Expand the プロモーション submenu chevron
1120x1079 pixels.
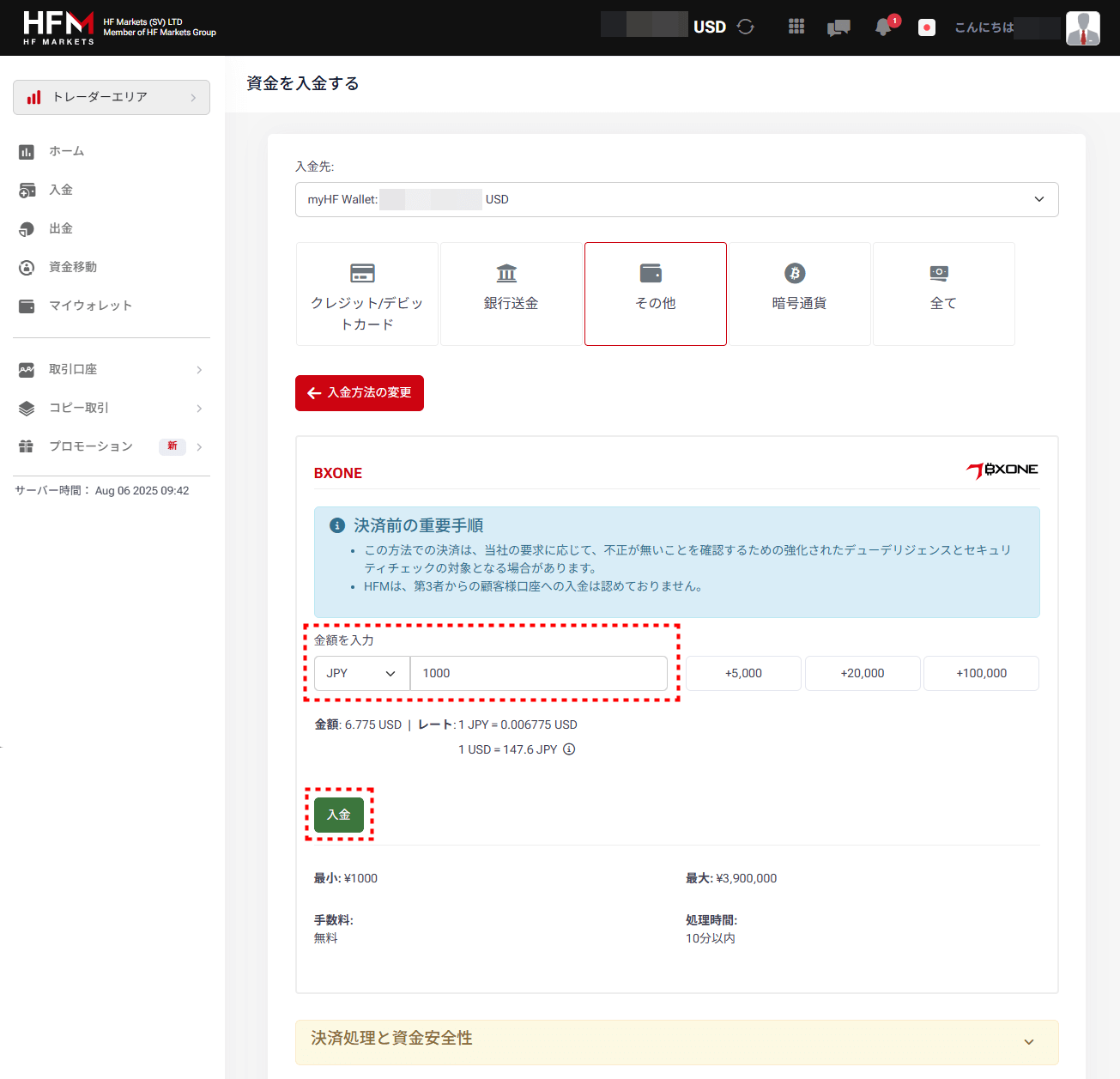pyautogui.click(x=199, y=446)
